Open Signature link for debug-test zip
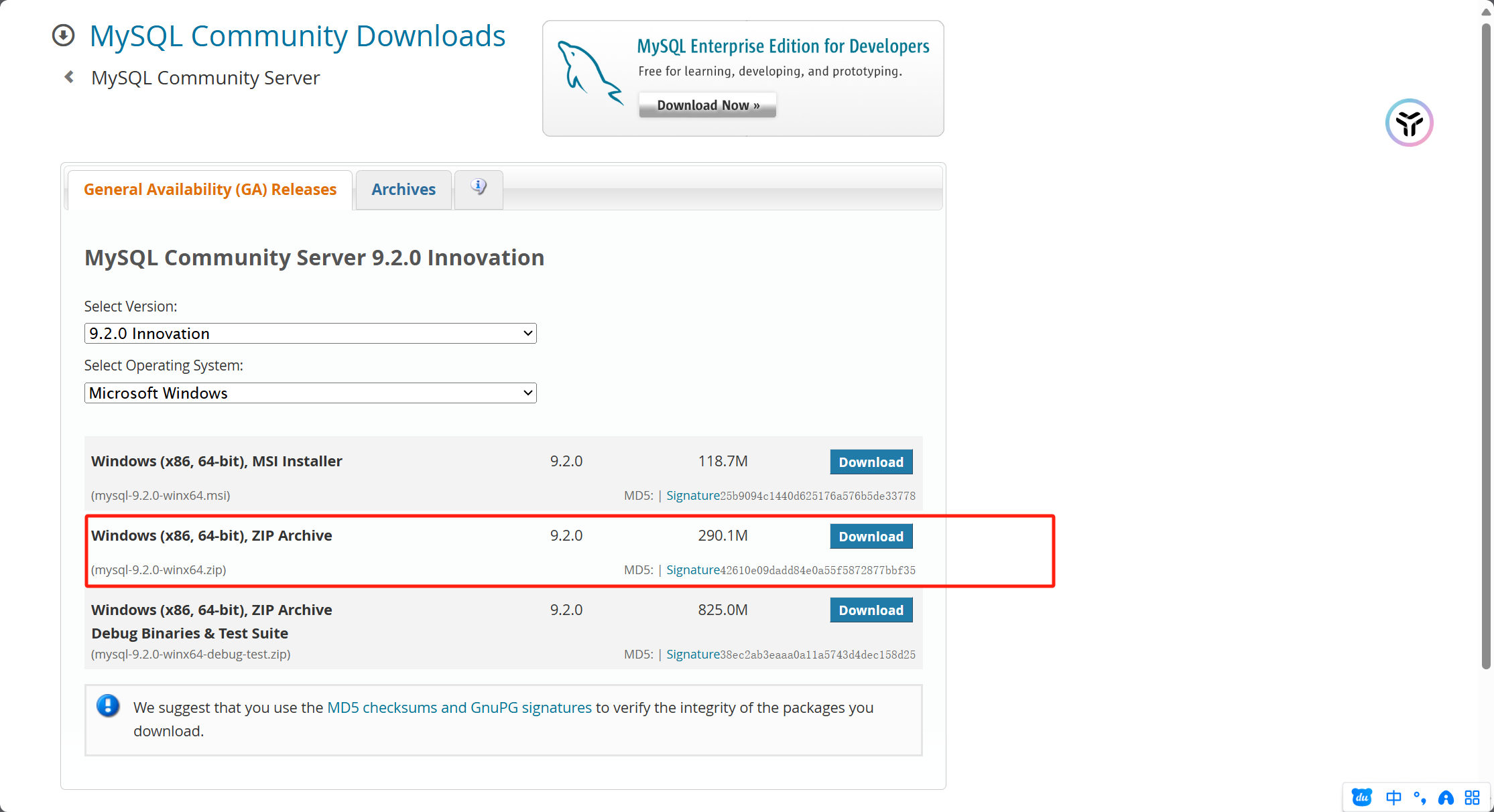1494x812 pixels. [x=692, y=655]
